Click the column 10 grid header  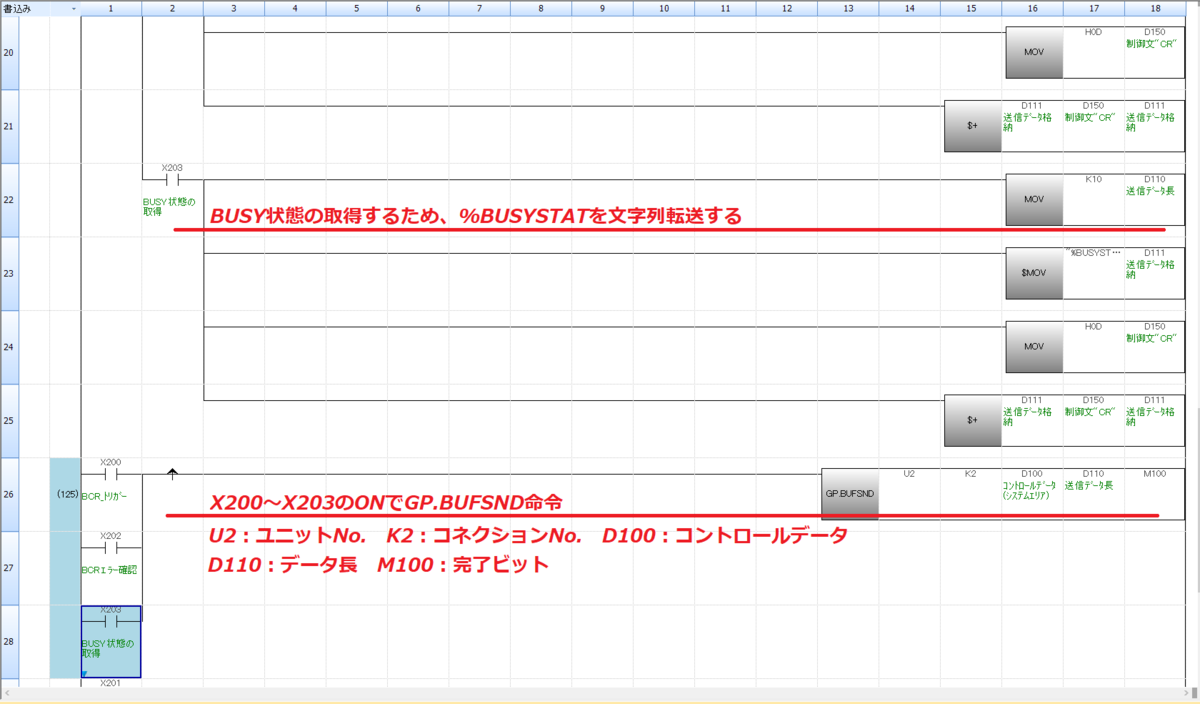(x=663, y=8)
